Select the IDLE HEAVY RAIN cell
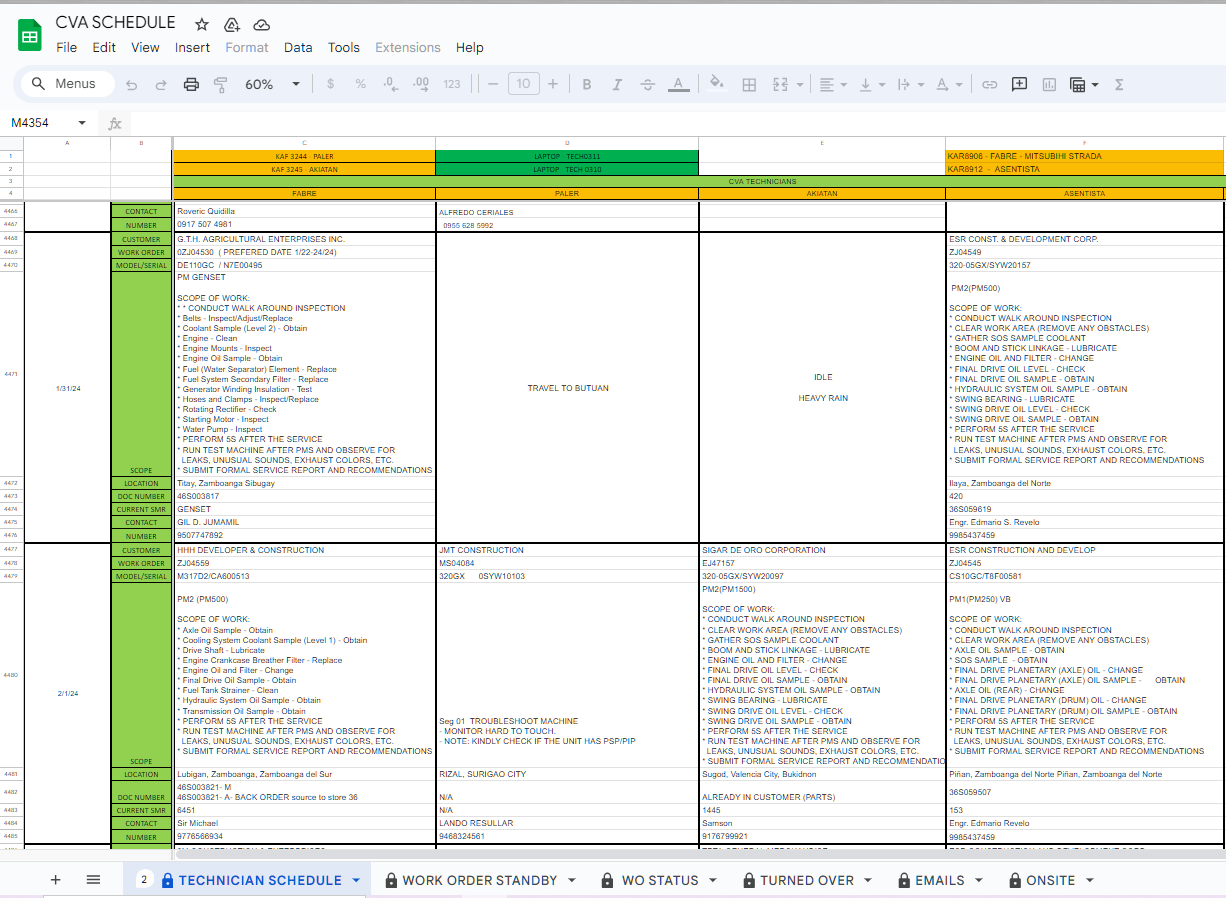The image size is (1226, 898). tap(822, 387)
